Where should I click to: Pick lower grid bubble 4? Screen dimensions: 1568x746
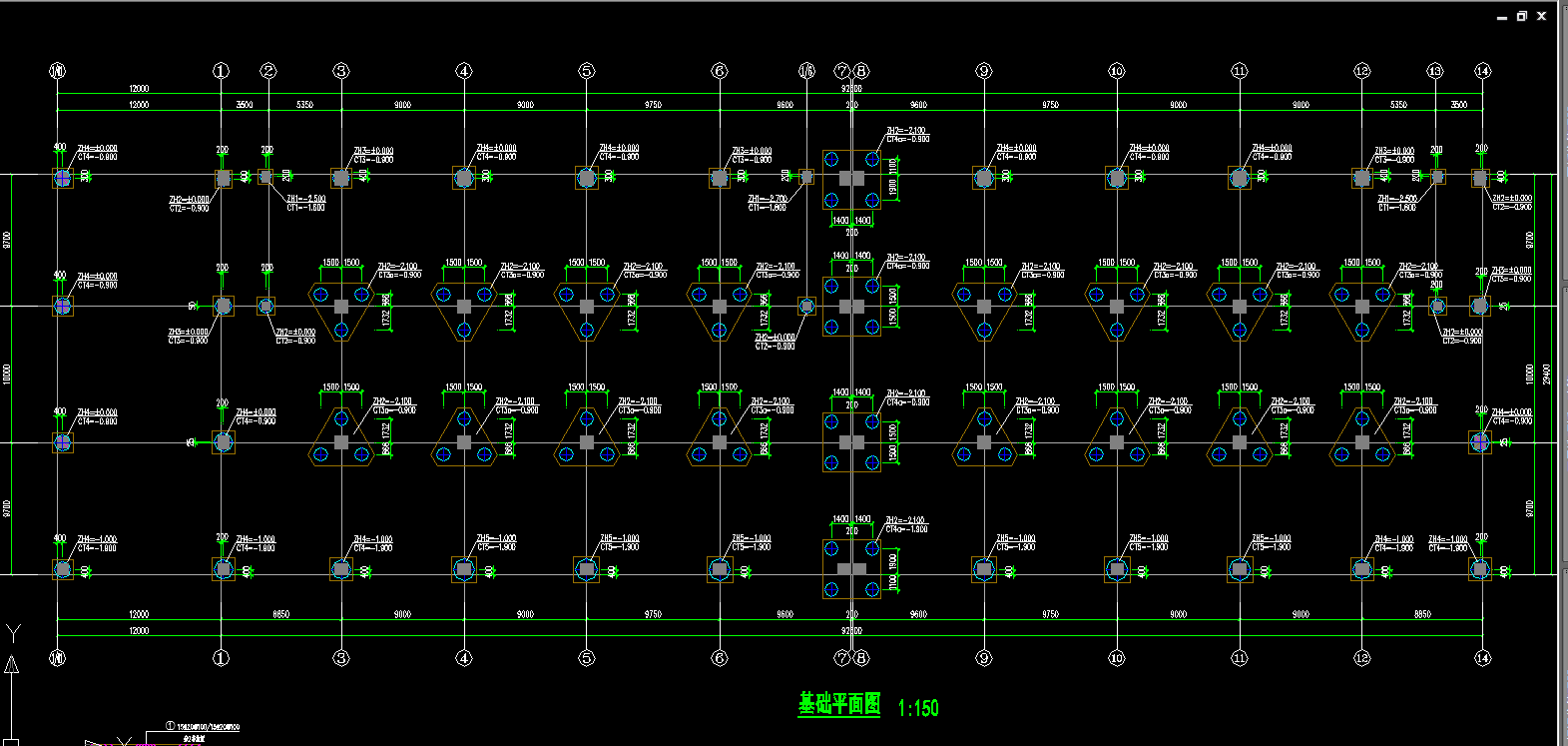464,658
